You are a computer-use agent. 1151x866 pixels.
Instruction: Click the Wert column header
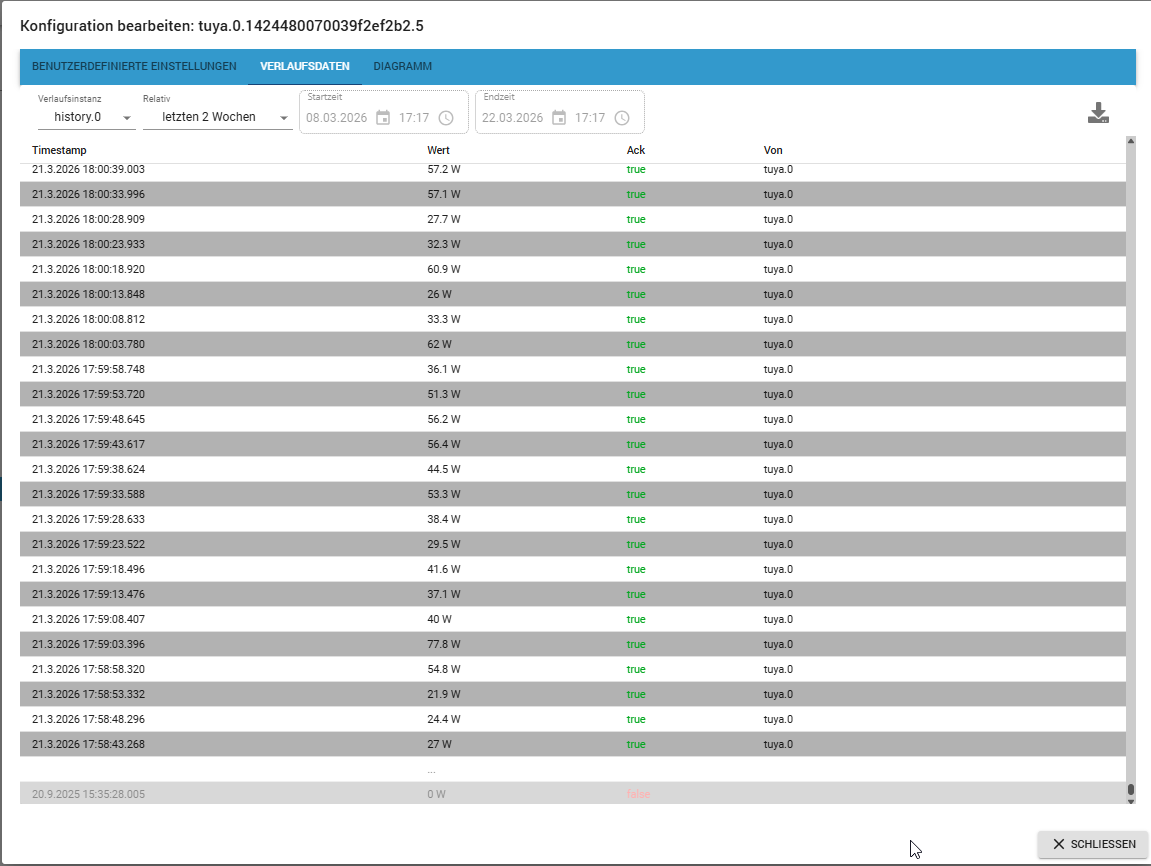coord(438,150)
